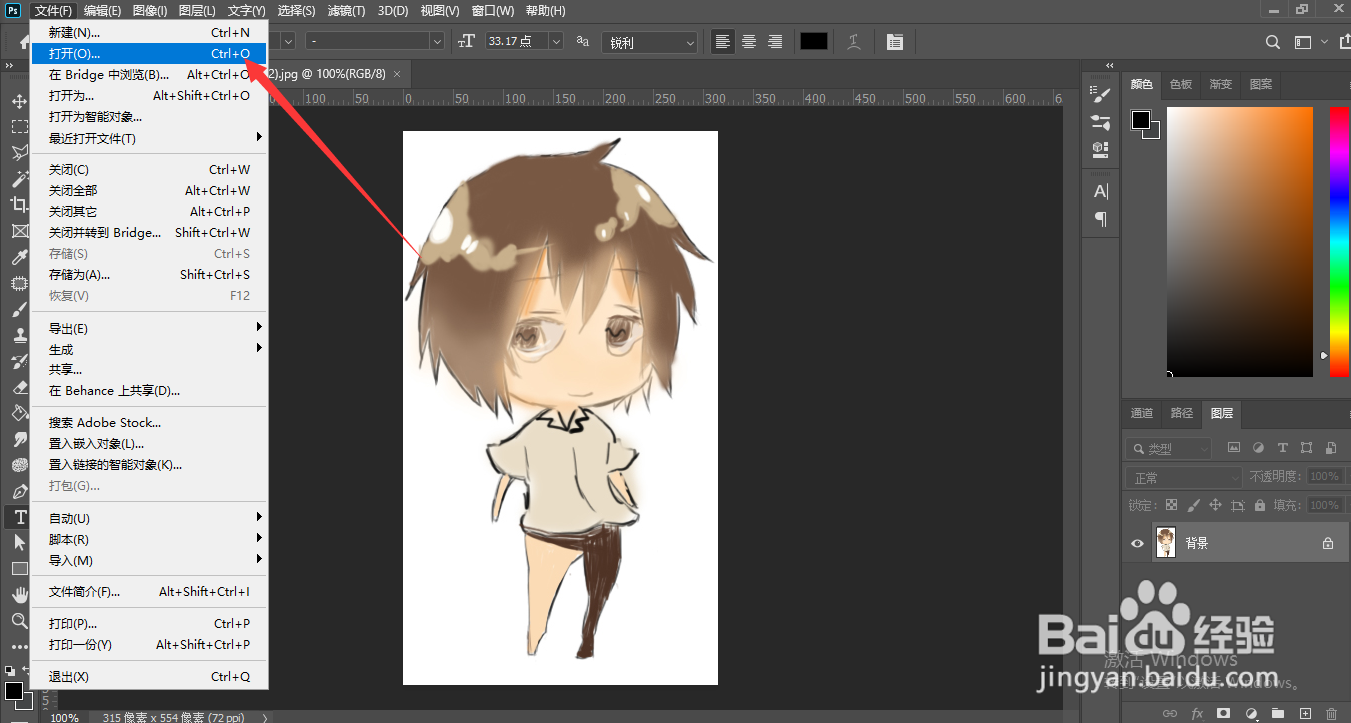Toggle lock all
The height and width of the screenshot is (723, 1351).
[1259, 505]
